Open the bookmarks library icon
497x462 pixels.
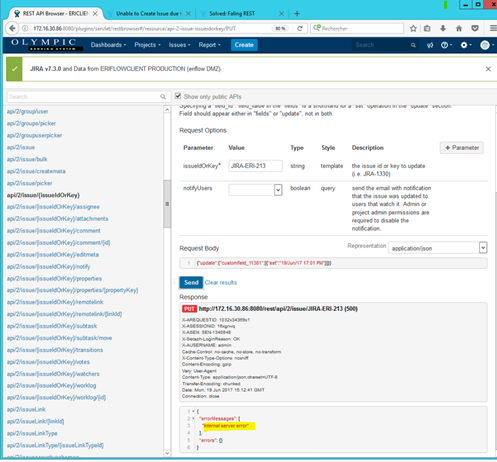(x=427, y=28)
